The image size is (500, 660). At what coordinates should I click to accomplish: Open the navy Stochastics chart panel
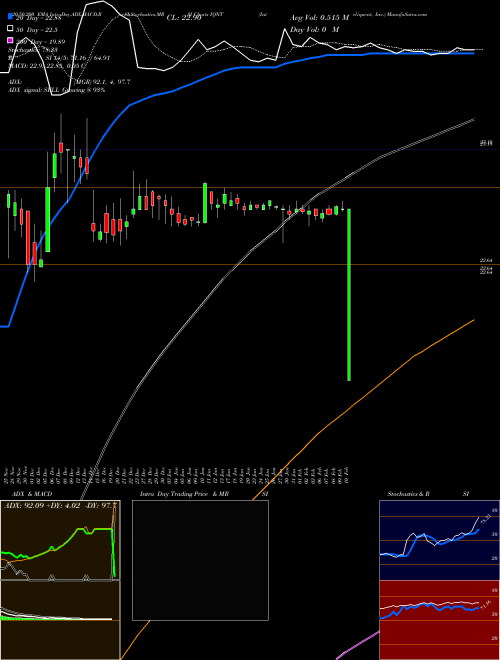pos(439,540)
